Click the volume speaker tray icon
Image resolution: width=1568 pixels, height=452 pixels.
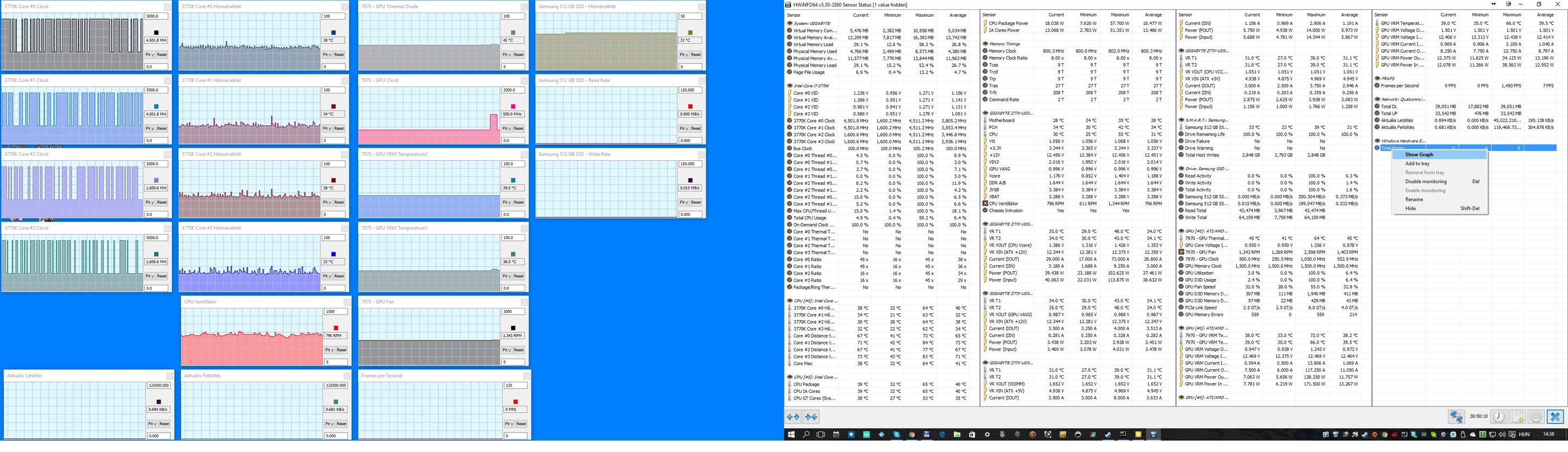pos(1502,435)
